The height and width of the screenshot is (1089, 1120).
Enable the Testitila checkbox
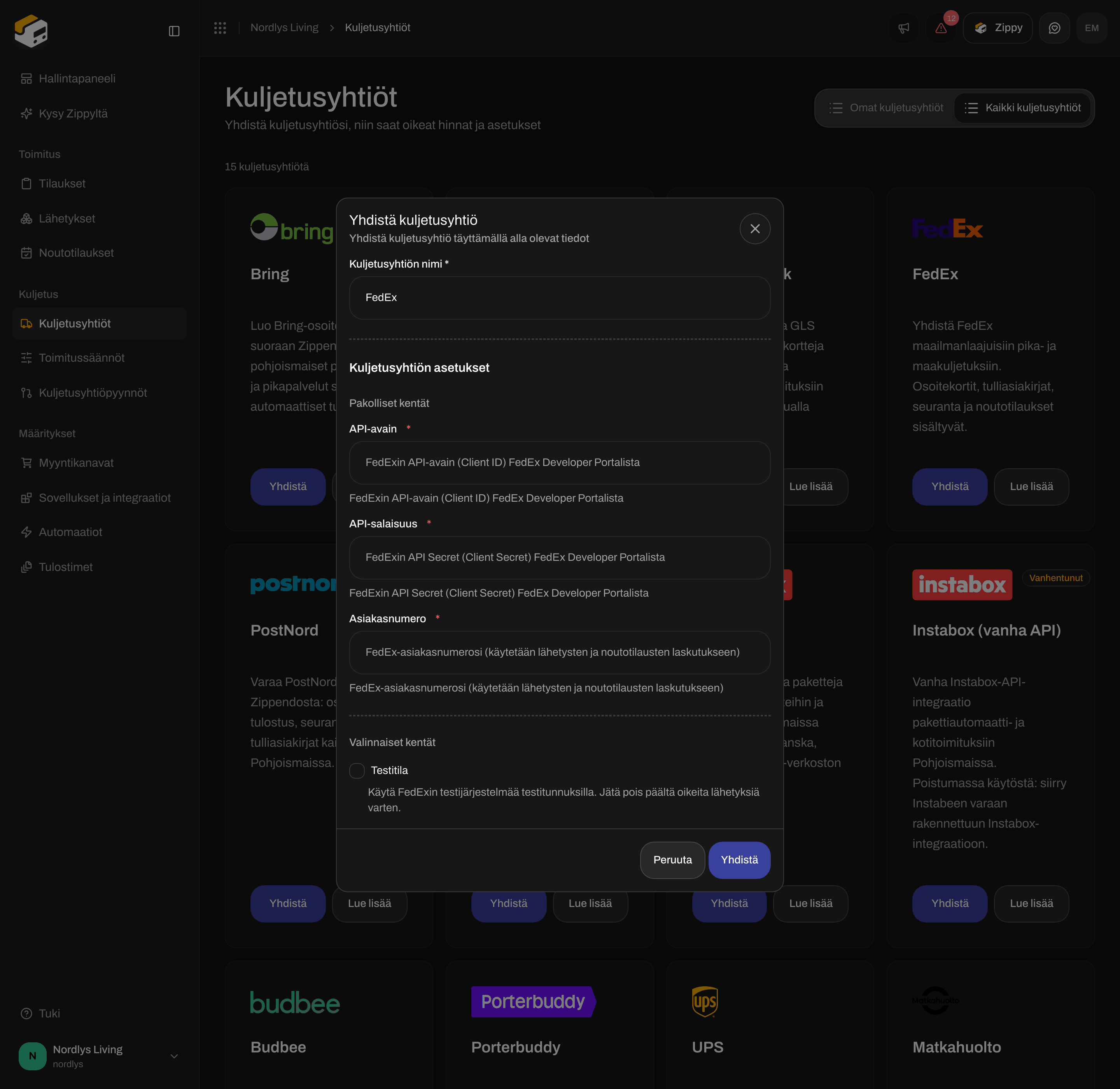pyautogui.click(x=357, y=771)
